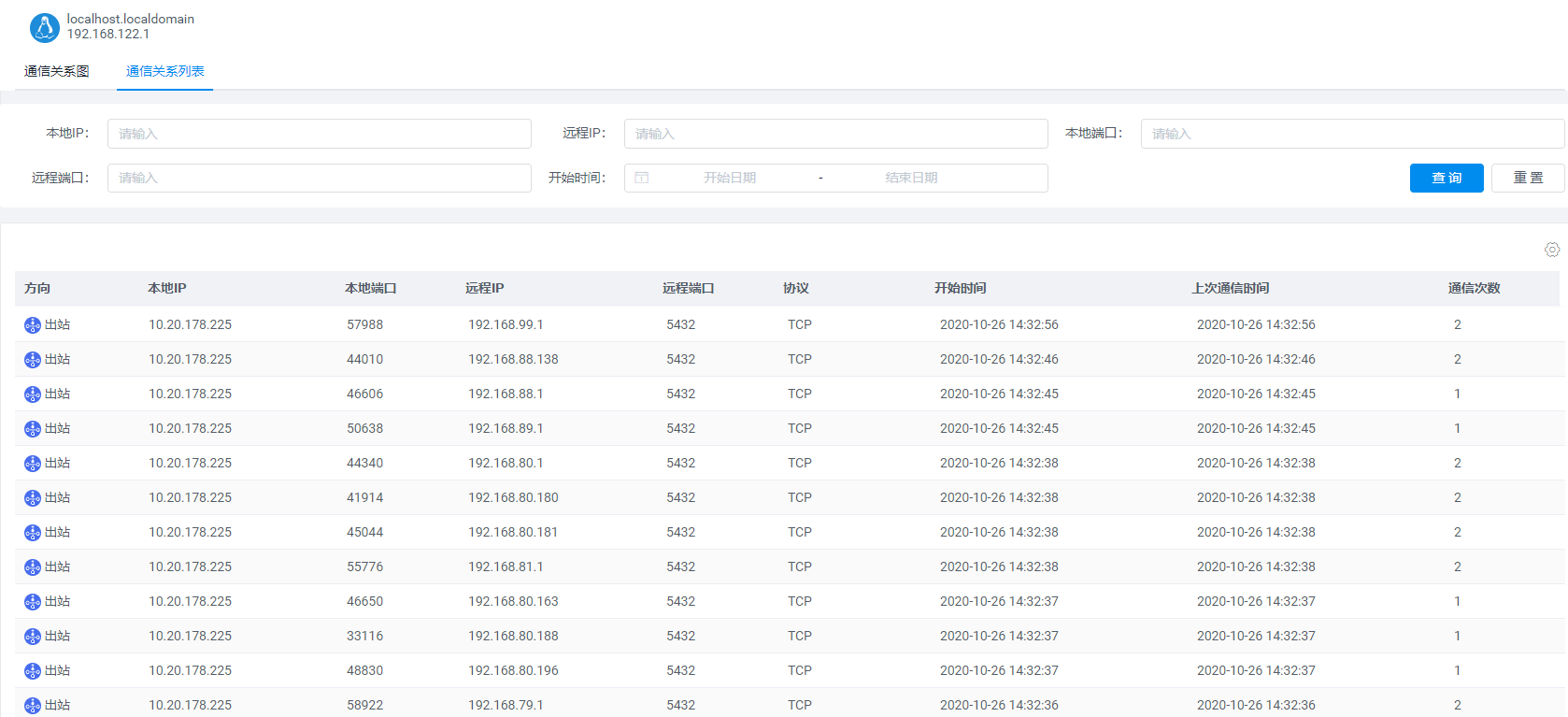Click start time 2020-10-26 14:32:46

click(x=999, y=359)
